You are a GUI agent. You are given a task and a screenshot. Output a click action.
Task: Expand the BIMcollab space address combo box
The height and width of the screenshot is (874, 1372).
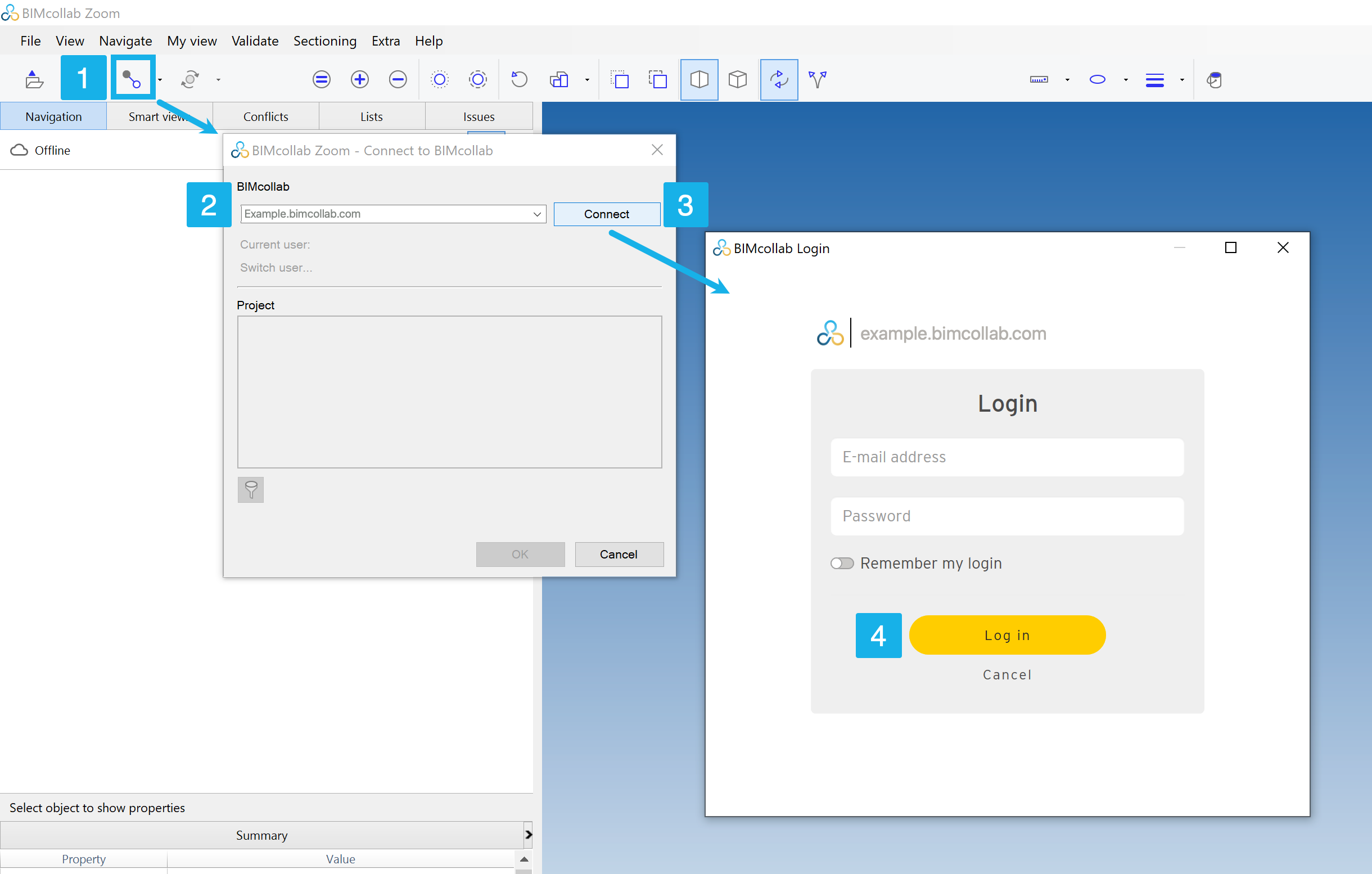[537, 214]
